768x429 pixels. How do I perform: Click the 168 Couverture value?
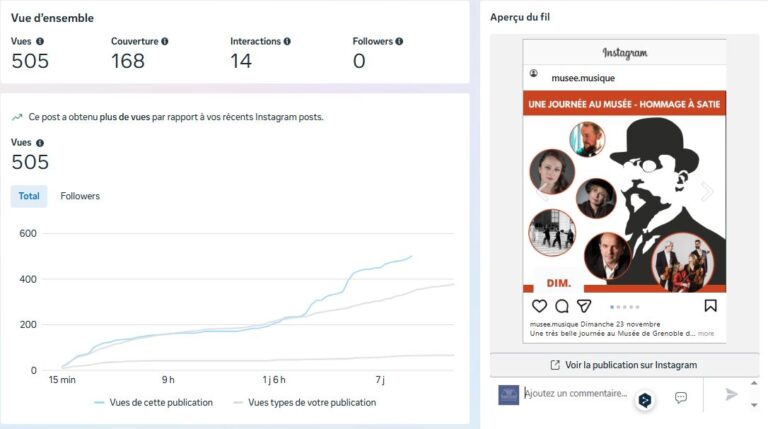128,61
